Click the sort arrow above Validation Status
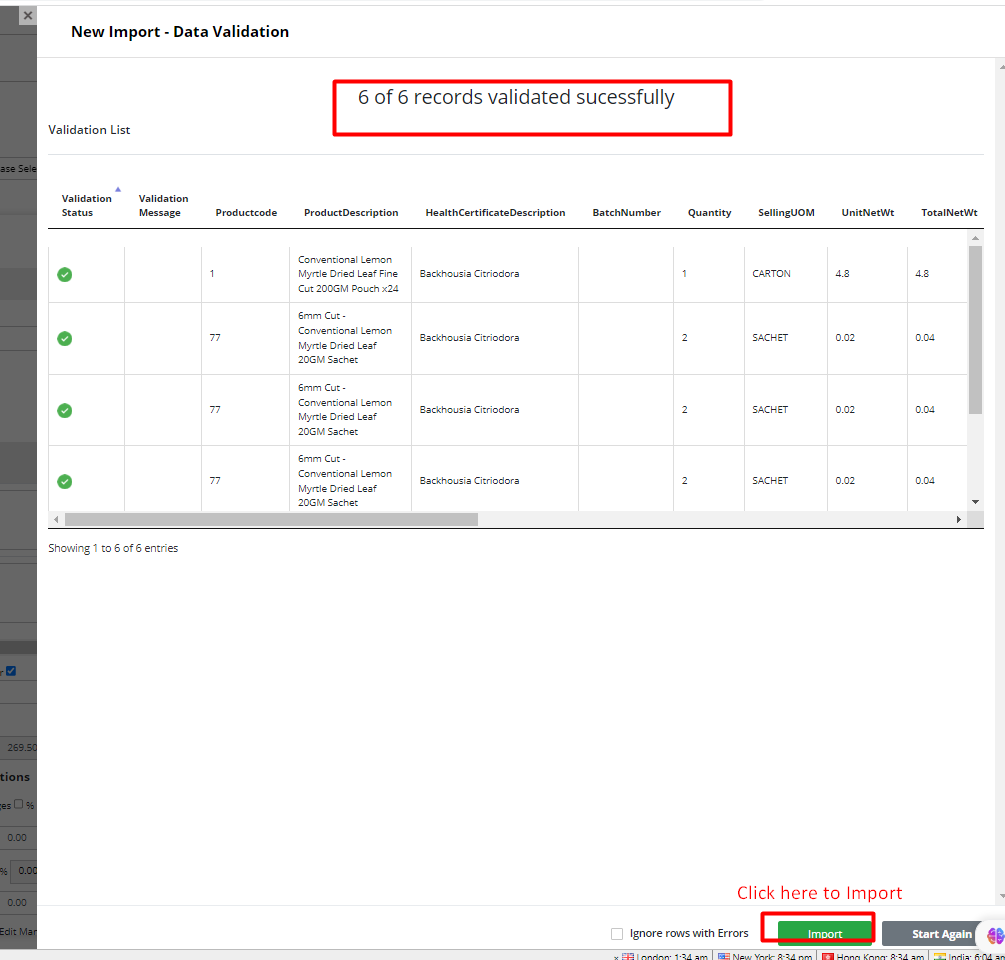This screenshot has width=1005, height=960. (118, 189)
